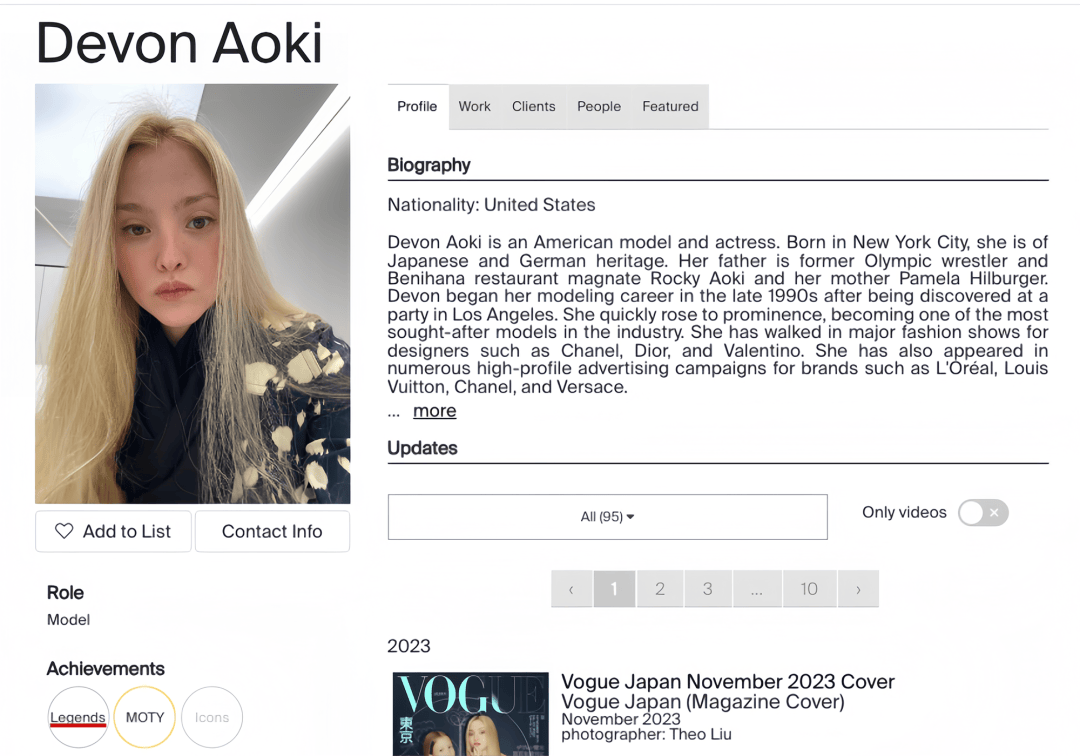Click the Icons achievement badge
Image resolution: width=1080 pixels, height=756 pixels.
212,717
